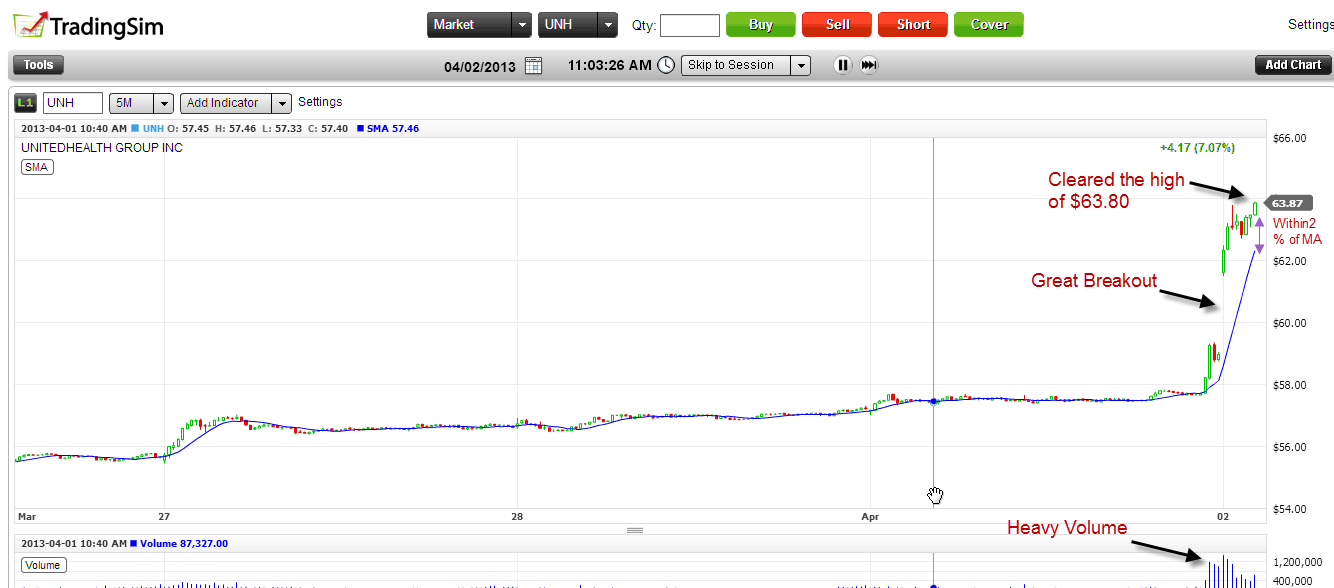
Task: Click the Volume indicator tag
Action: pyautogui.click(x=43, y=565)
